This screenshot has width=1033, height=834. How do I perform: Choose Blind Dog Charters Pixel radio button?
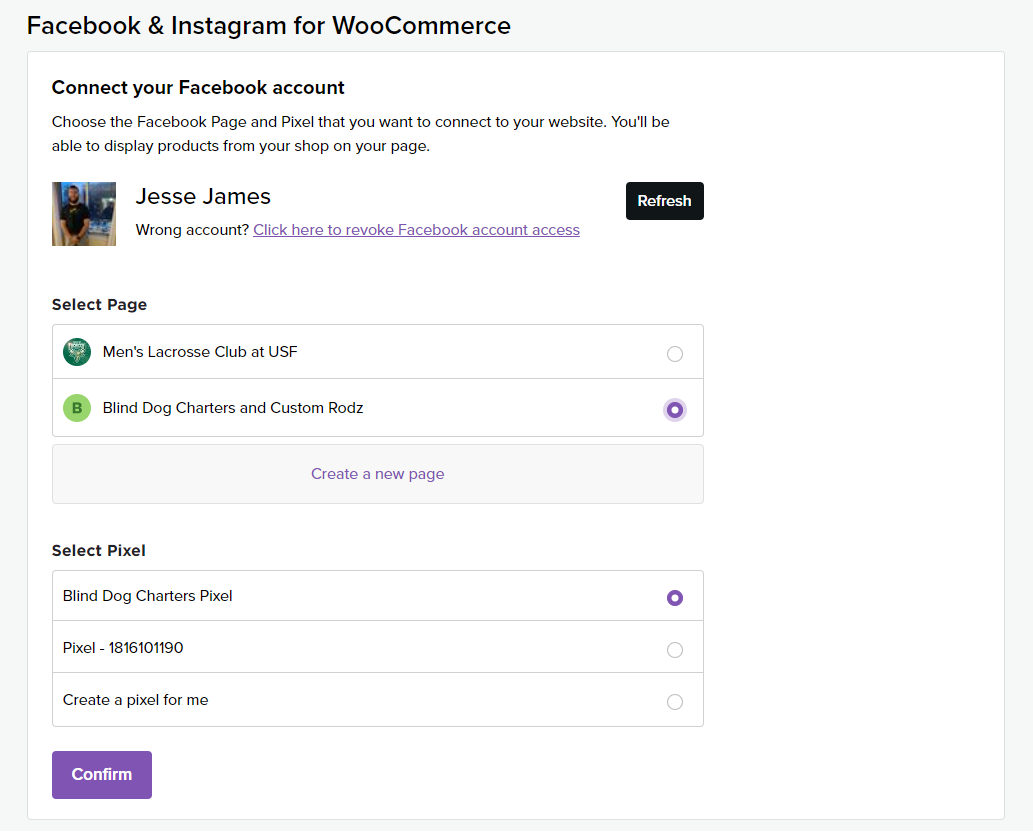[x=675, y=598]
